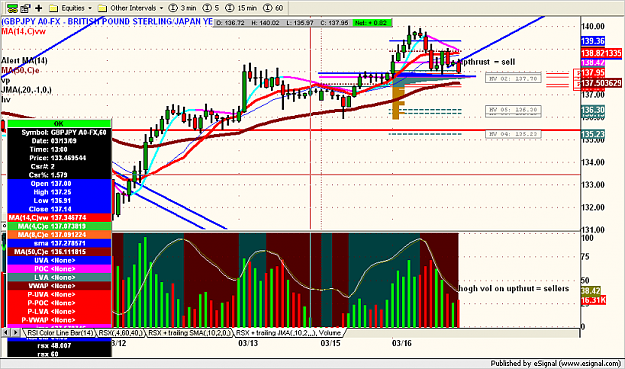The width and height of the screenshot is (625, 369).
Task: Click the Open 137.00 row
Action: coord(59,184)
